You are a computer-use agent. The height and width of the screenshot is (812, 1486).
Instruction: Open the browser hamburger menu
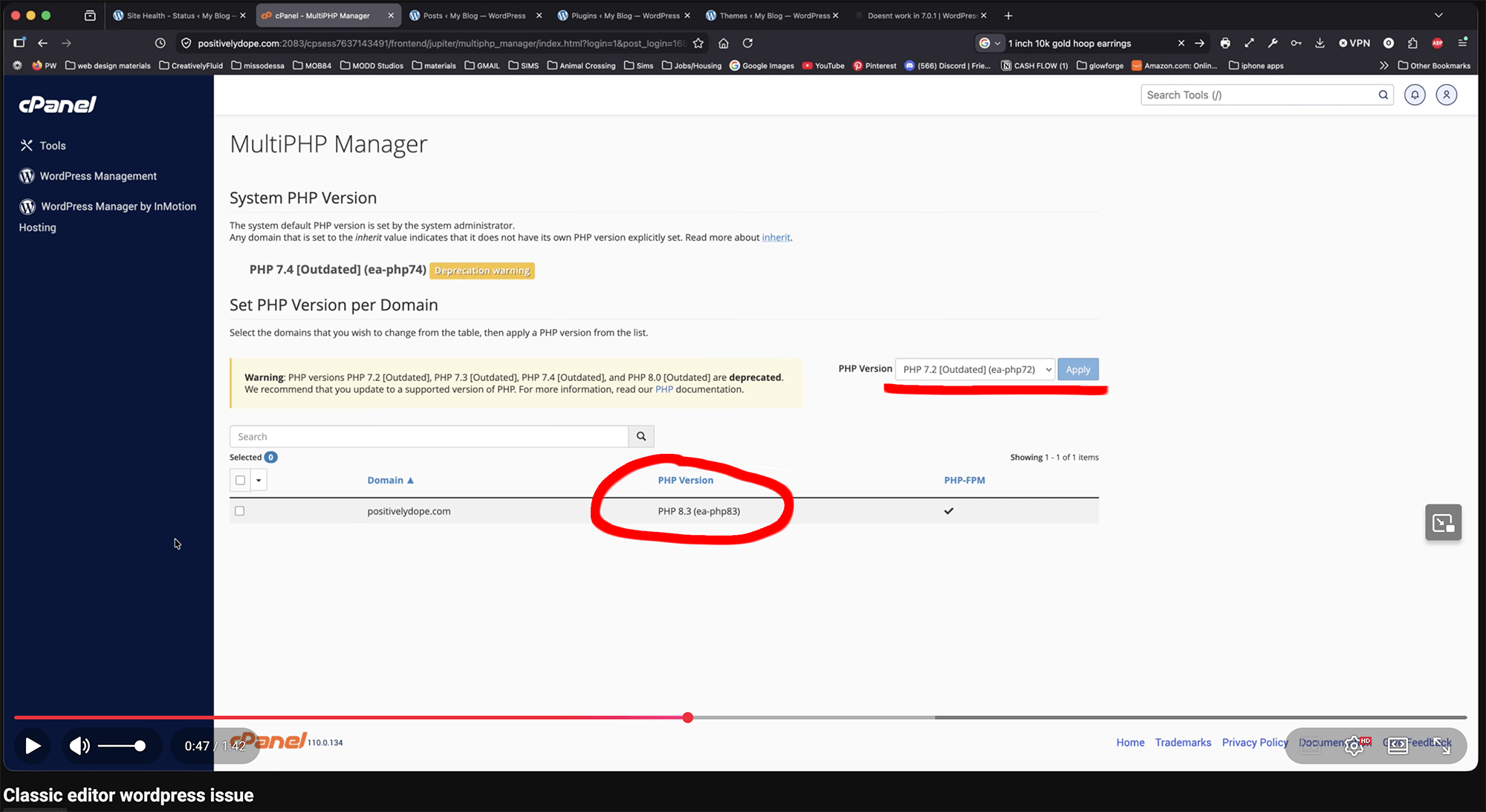coord(1462,42)
